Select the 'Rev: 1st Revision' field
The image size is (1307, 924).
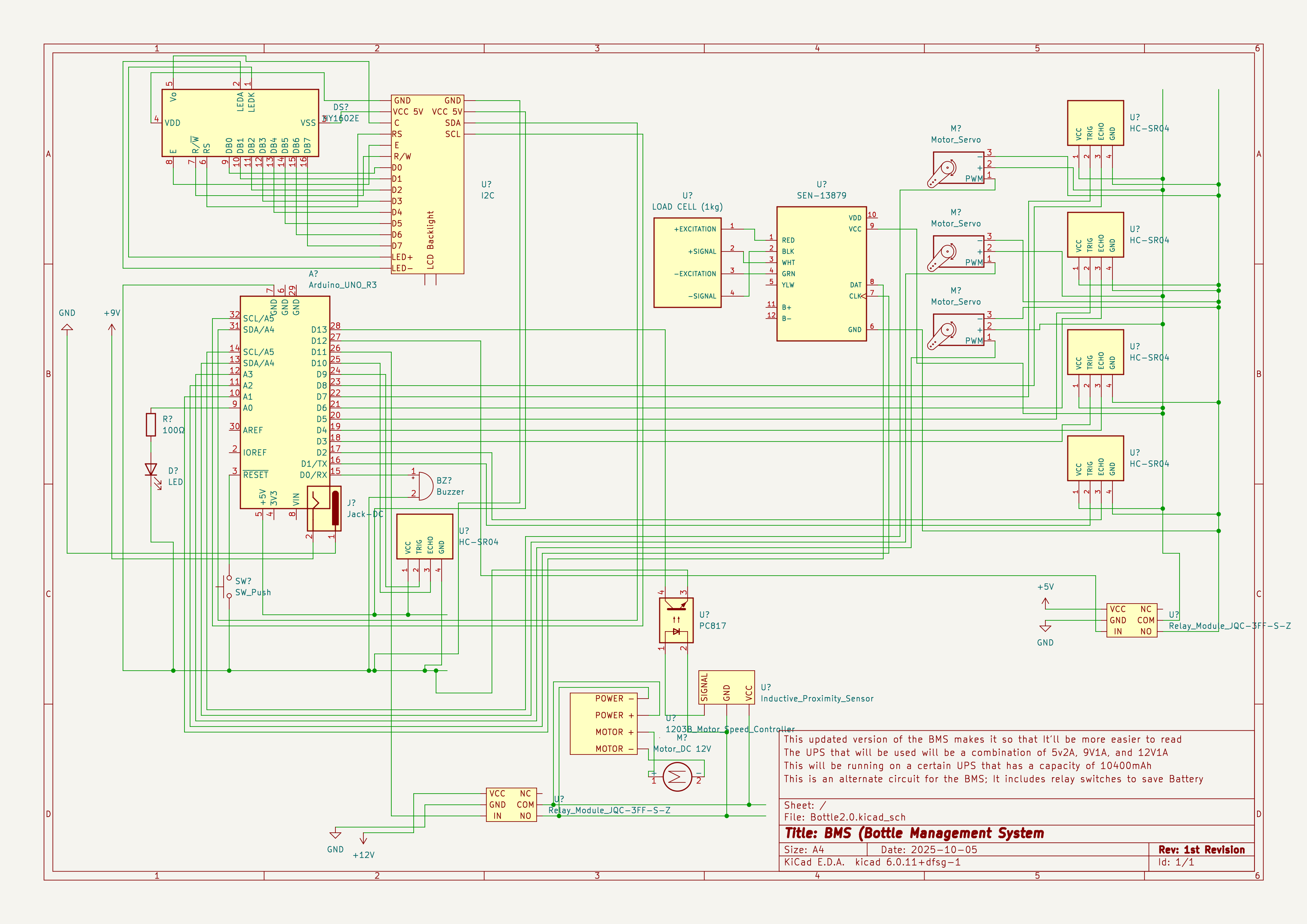pos(1202,849)
